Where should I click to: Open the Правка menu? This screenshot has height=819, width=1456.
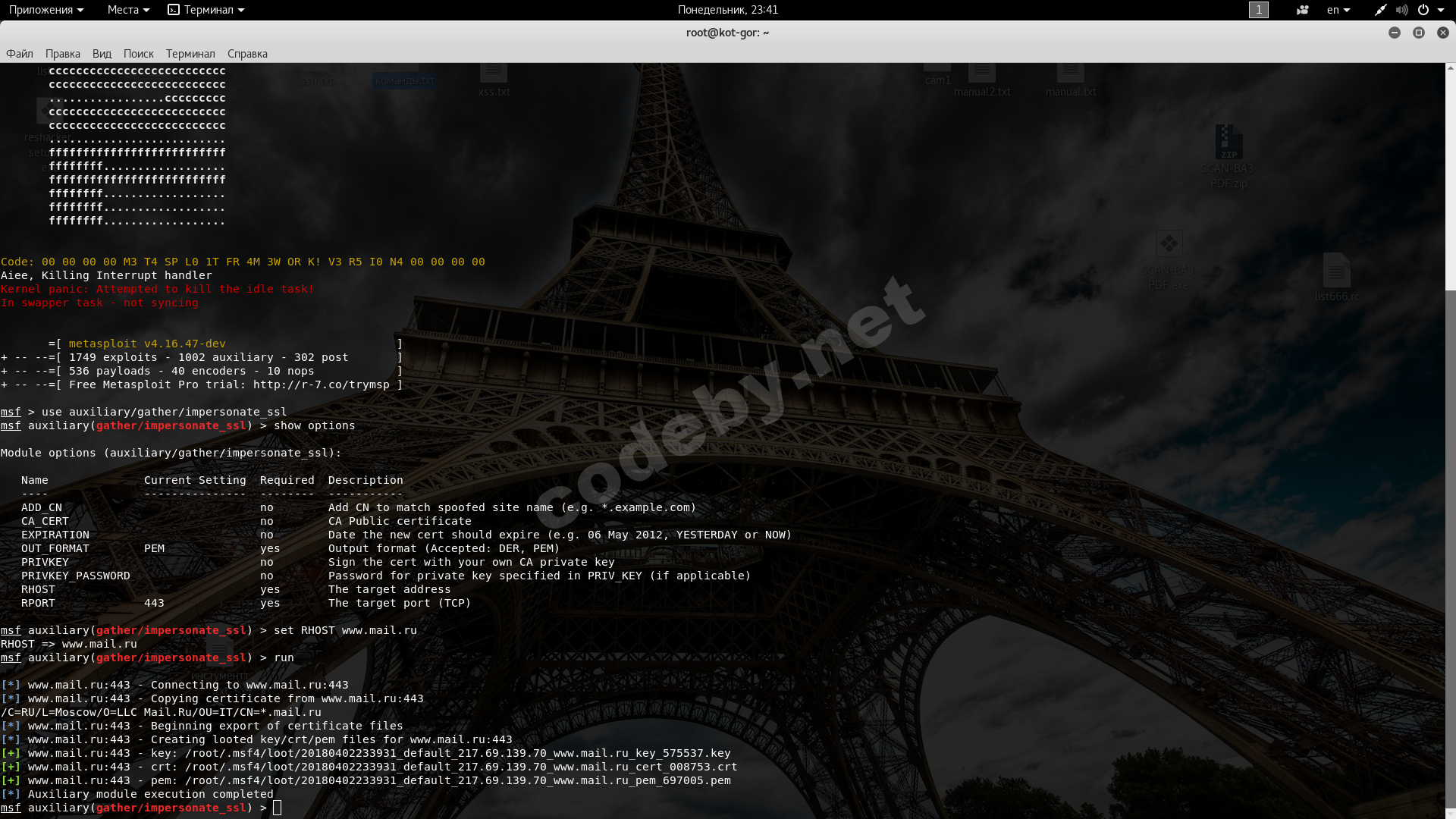[x=62, y=54]
